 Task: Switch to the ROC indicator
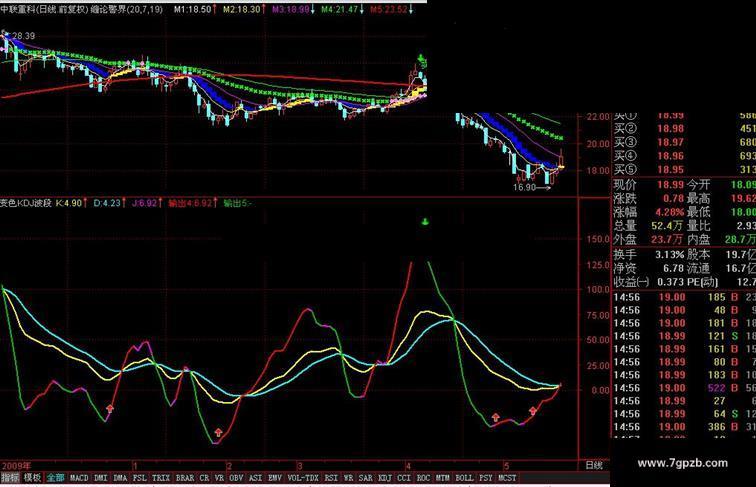coord(423,478)
